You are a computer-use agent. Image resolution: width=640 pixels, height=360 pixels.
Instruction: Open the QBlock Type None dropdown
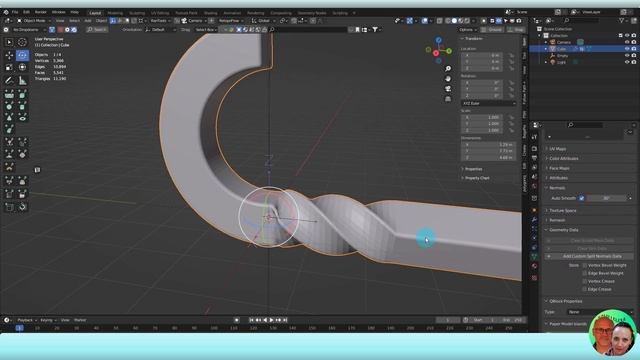pos(599,312)
